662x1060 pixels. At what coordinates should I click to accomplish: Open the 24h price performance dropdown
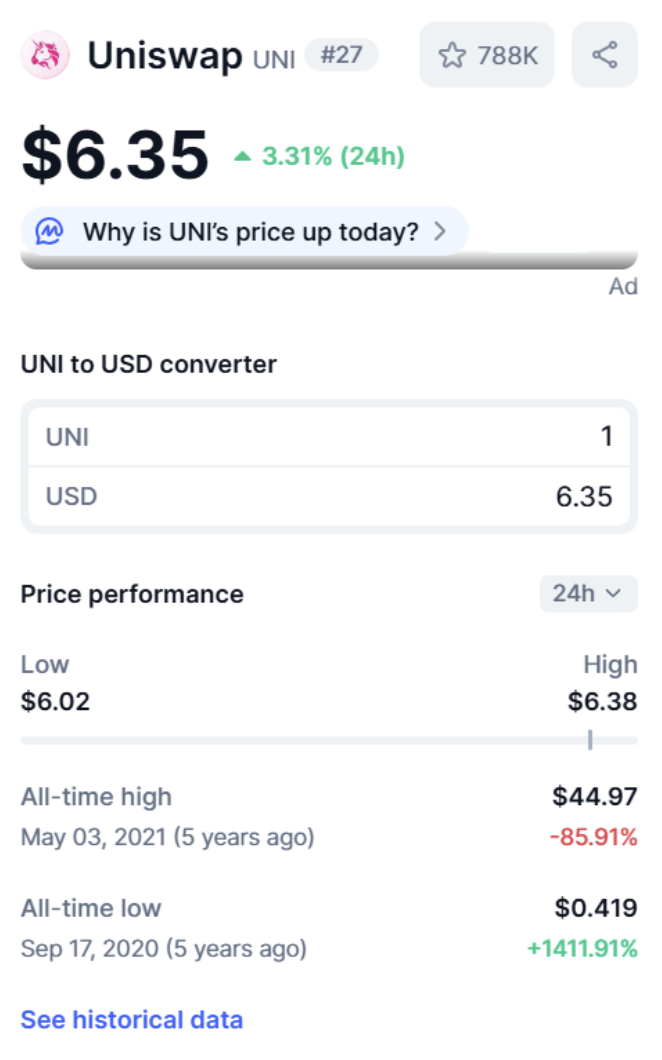pos(588,593)
